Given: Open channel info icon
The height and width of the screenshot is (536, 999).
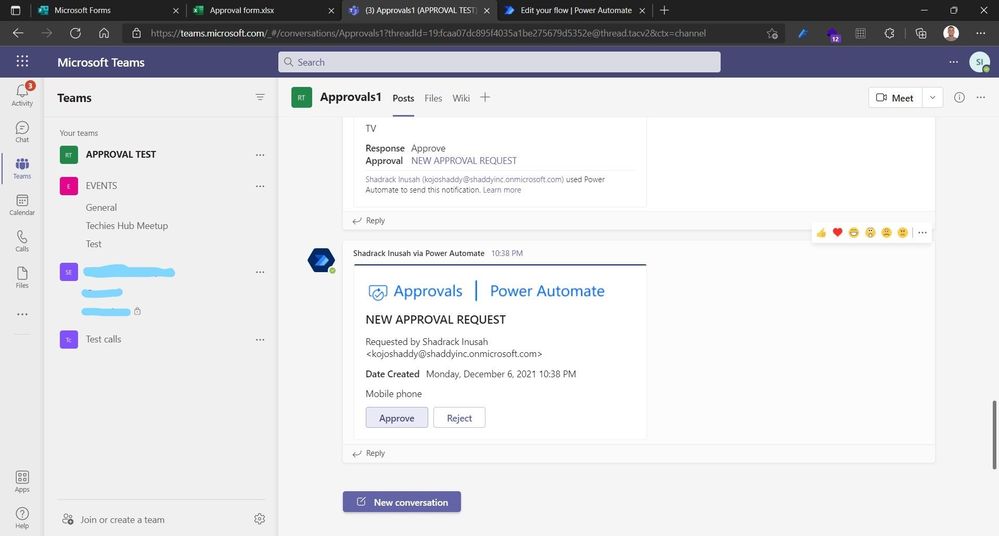Looking at the screenshot, I should coord(959,98).
